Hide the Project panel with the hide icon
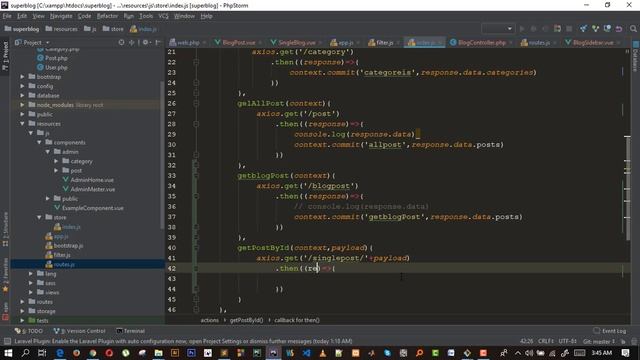The width and height of the screenshot is (640, 360). click(158, 42)
